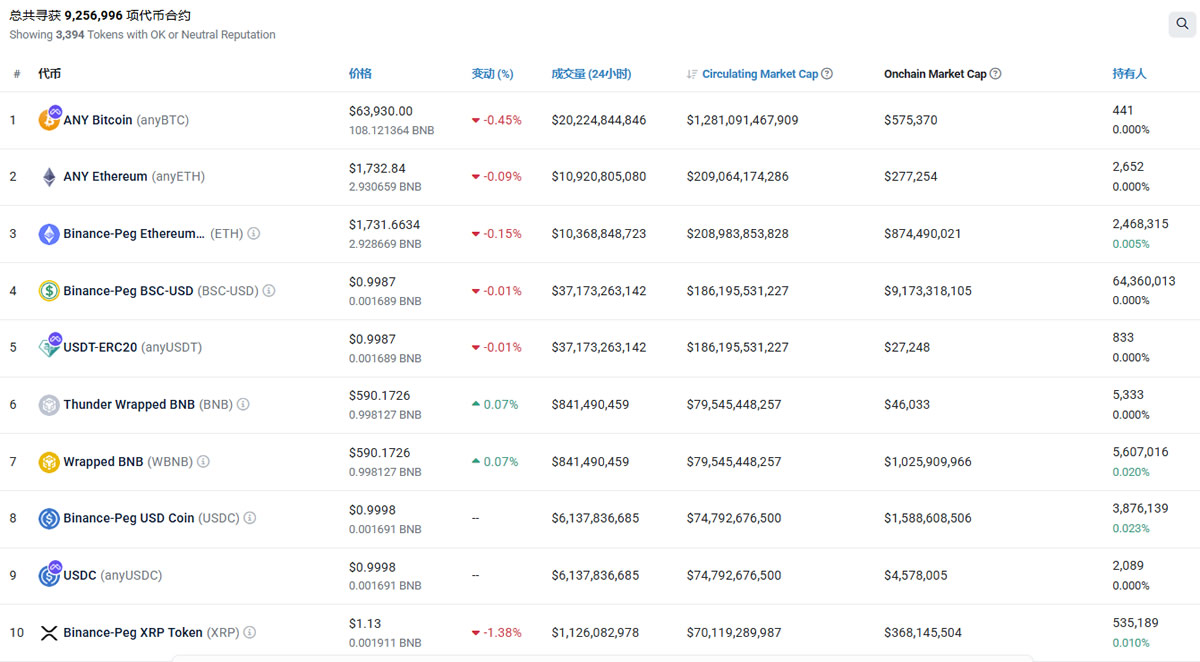The width and height of the screenshot is (1200, 662).
Task: Click price $1,732.84 of ANY Ethereum
Action: pyautogui.click(x=377, y=168)
